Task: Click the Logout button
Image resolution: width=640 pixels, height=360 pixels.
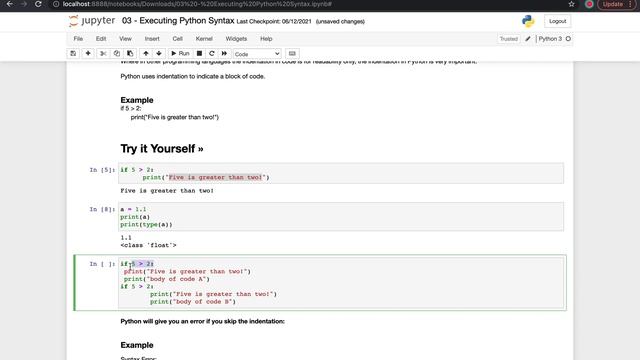Action: 557,21
